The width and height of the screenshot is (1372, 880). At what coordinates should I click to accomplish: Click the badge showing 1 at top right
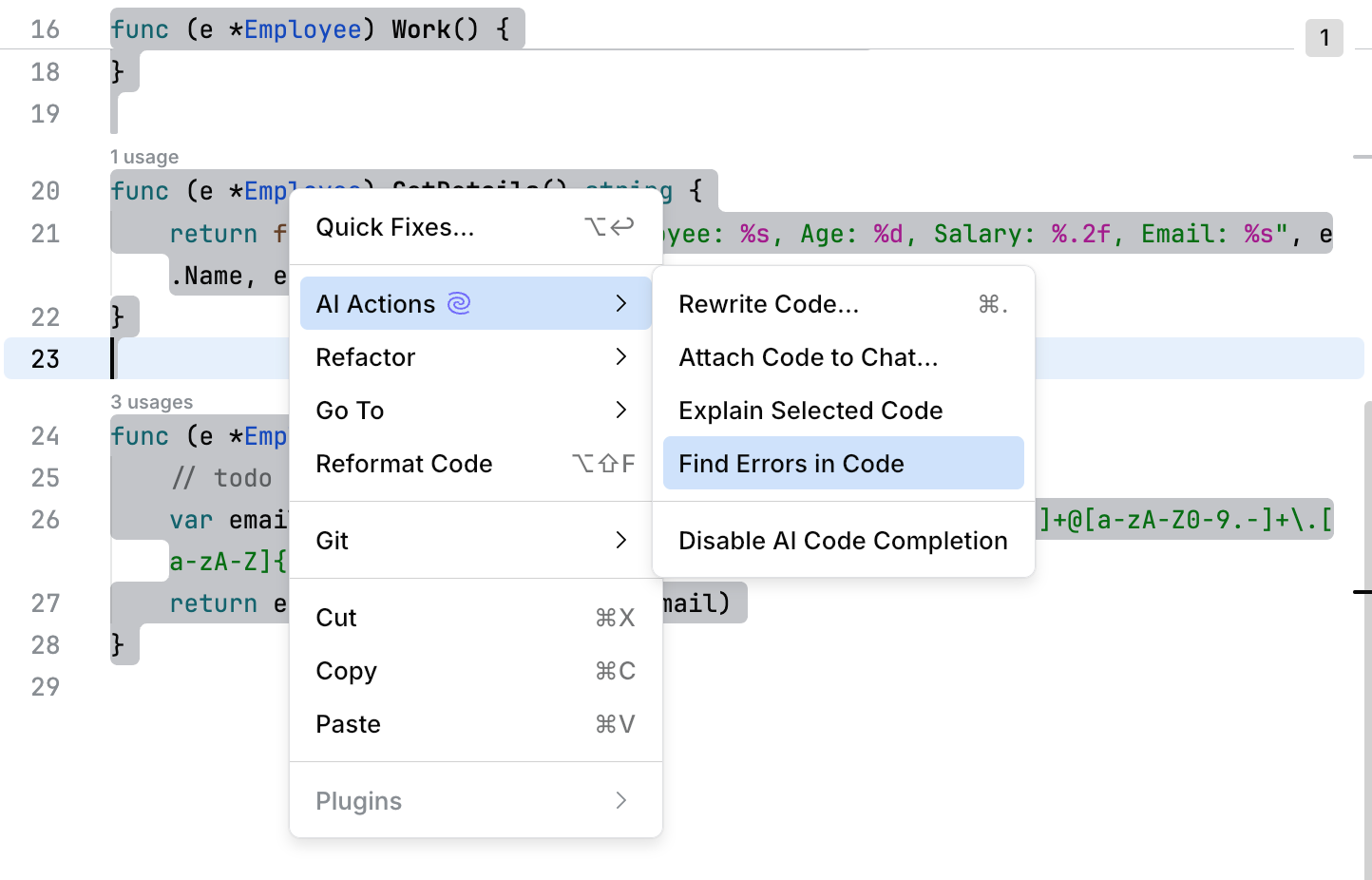pyautogui.click(x=1324, y=38)
